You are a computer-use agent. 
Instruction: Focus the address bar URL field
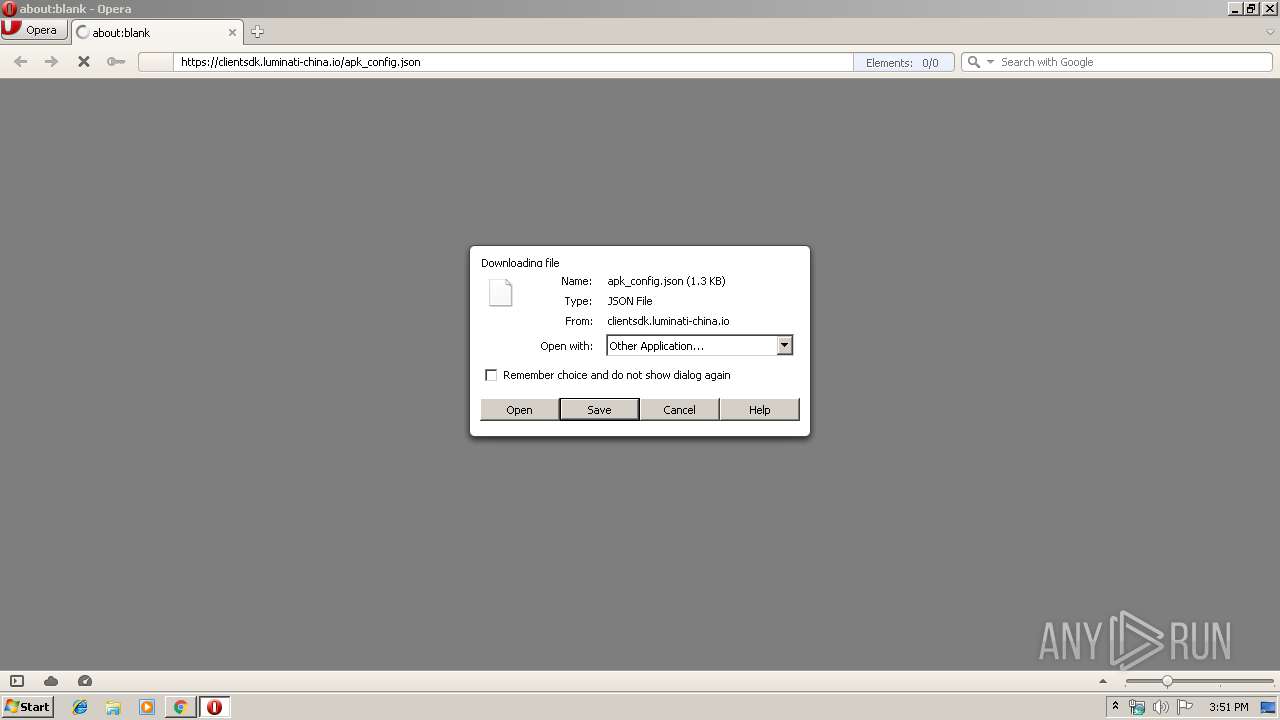click(514, 62)
